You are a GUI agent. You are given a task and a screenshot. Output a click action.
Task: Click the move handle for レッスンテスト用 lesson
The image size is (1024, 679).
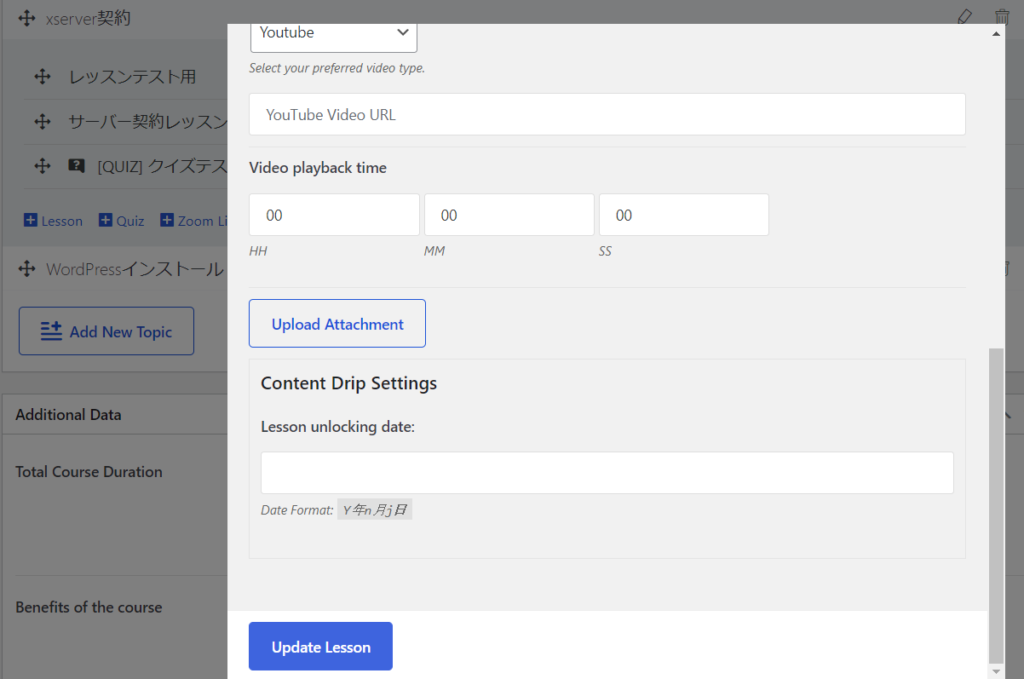point(42,77)
